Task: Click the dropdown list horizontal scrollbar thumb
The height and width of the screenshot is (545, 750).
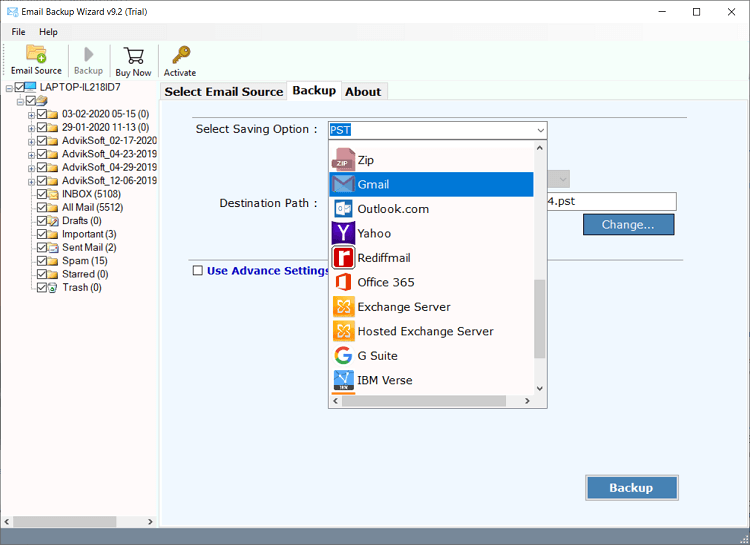Action: click(x=424, y=401)
